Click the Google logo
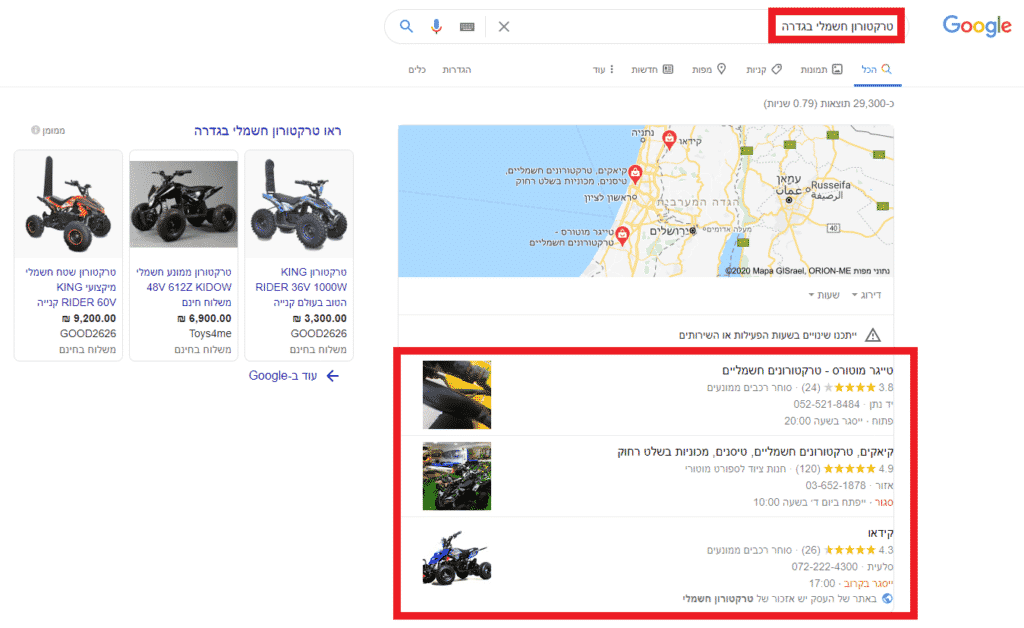Viewport: 1024px width, 628px height. [x=977, y=26]
